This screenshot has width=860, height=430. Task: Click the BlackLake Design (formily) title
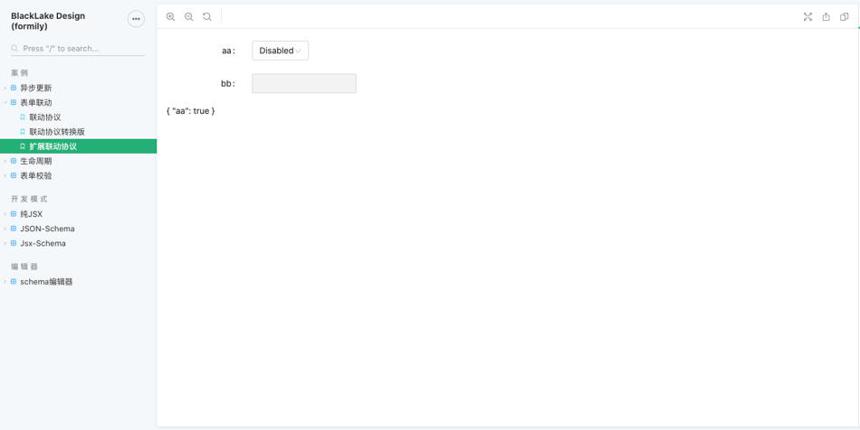48,21
